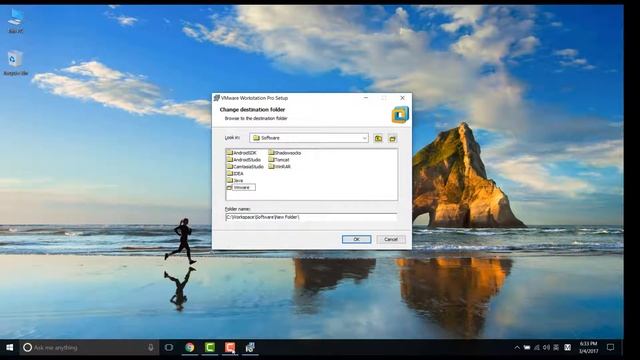Select the Shadowsocks folder
Image resolution: width=640 pixels, height=360 pixels.
coord(285,153)
